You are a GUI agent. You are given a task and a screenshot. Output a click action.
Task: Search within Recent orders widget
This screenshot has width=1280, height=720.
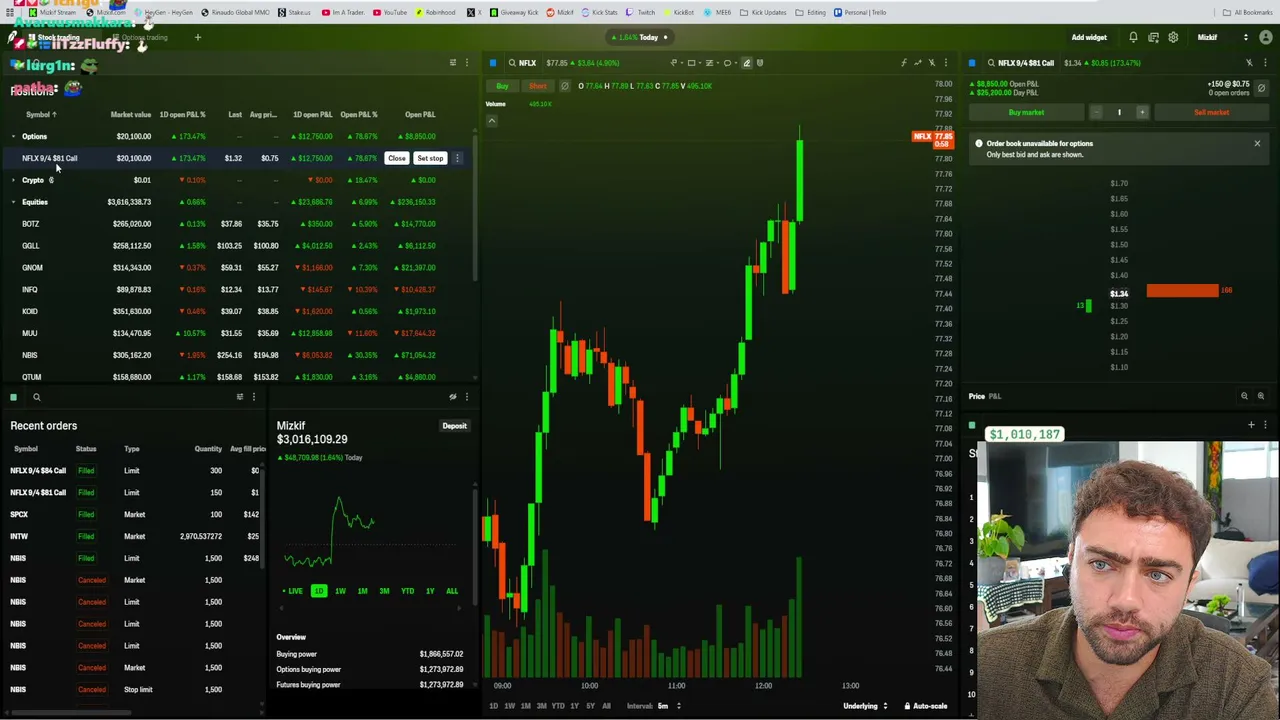37,397
